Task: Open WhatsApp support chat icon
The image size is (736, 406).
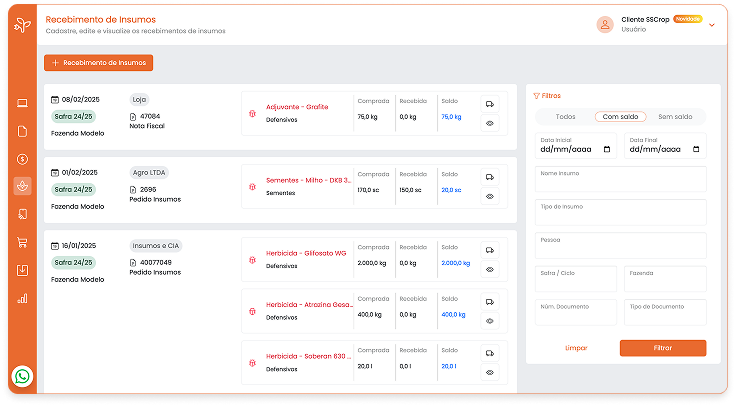Action: pyautogui.click(x=22, y=377)
